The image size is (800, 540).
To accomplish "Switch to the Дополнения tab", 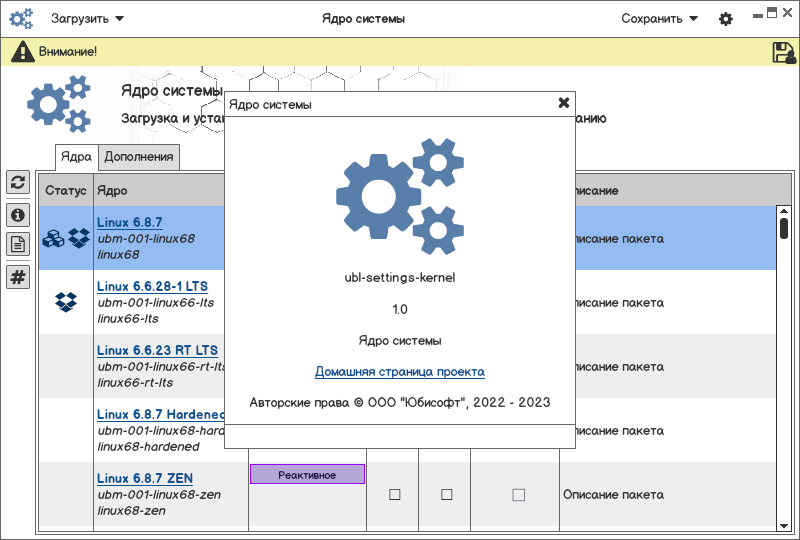I will [x=139, y=157].
